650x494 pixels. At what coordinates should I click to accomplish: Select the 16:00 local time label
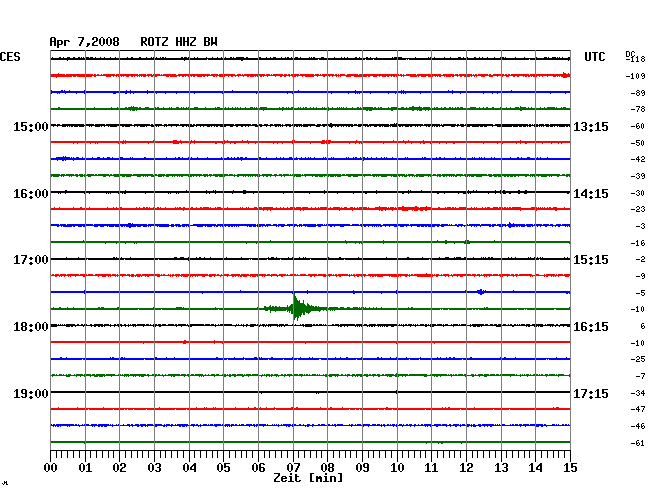click(31, 194)
